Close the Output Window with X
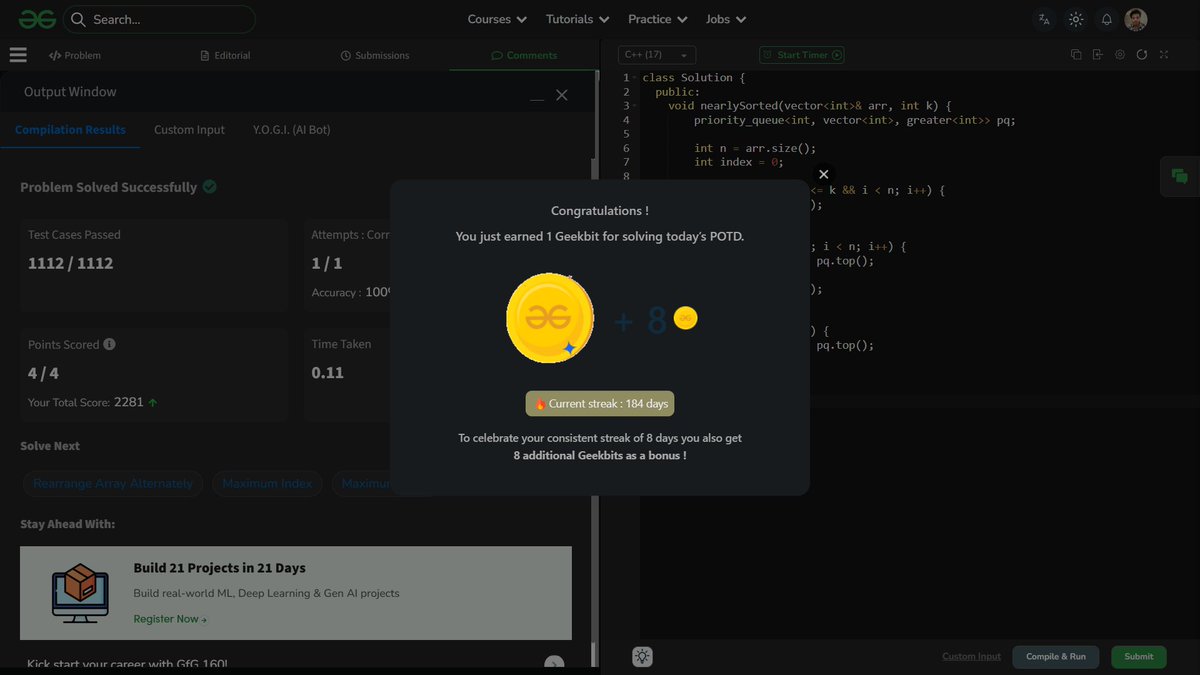Screen dimensions: 1200x675 pos(562,94)
